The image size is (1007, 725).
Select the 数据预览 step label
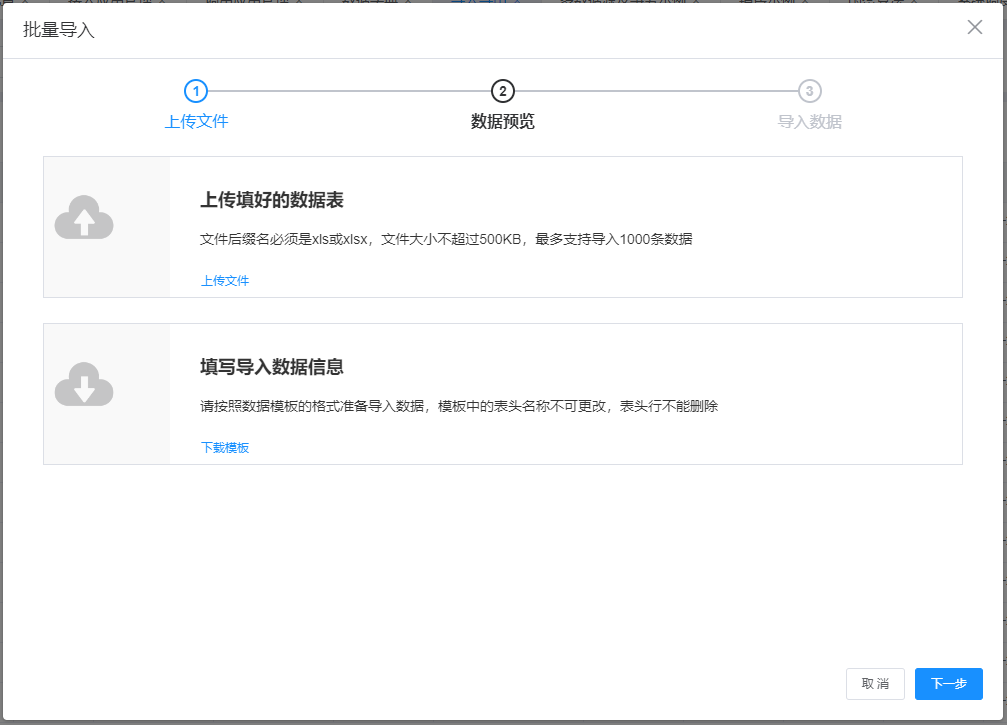[x=503, y=121]
